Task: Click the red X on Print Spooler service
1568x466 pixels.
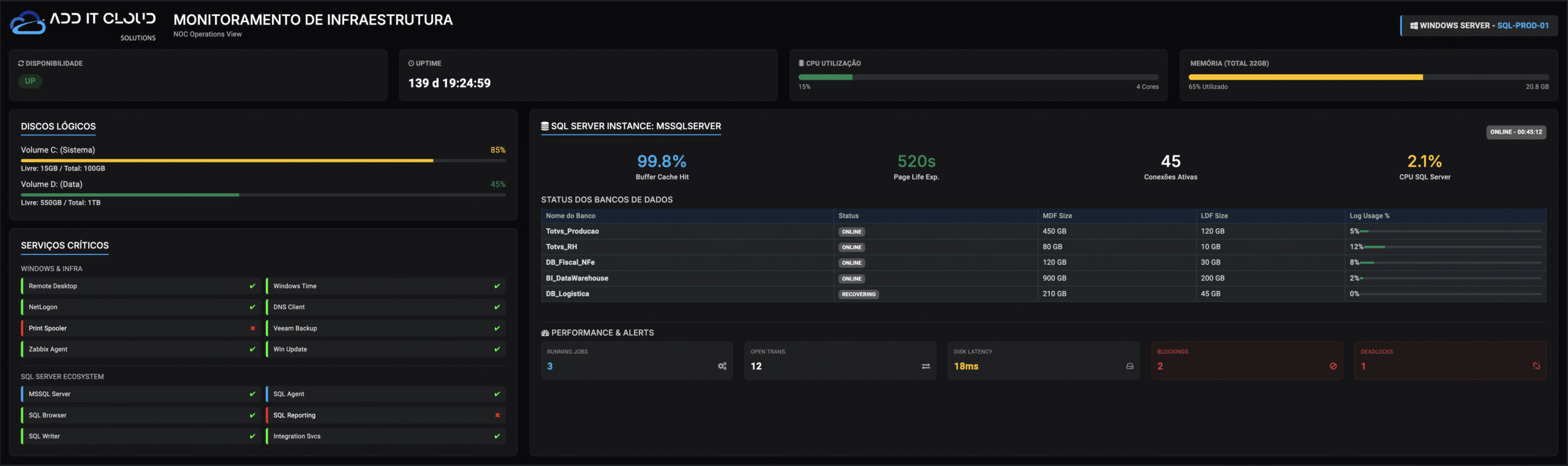Action: pyautogui.click(x=252, y=328)
